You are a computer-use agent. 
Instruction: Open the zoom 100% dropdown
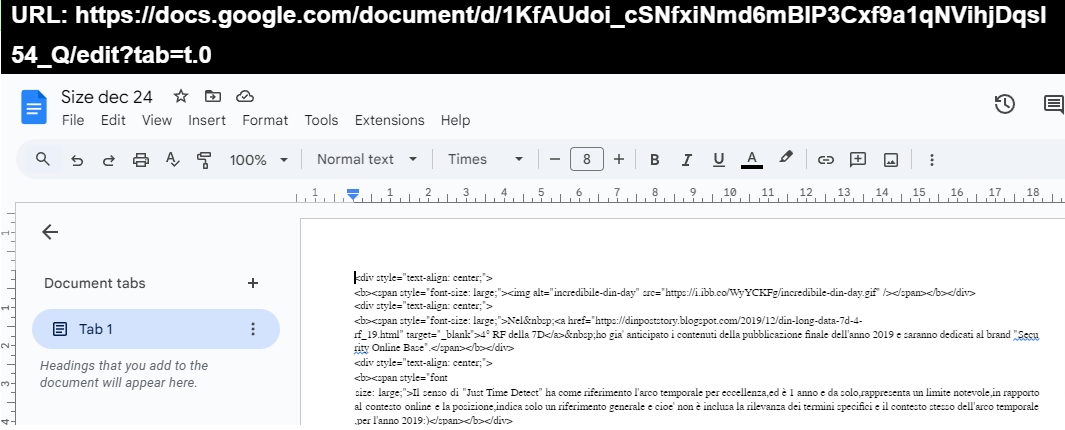coord(259,160)
